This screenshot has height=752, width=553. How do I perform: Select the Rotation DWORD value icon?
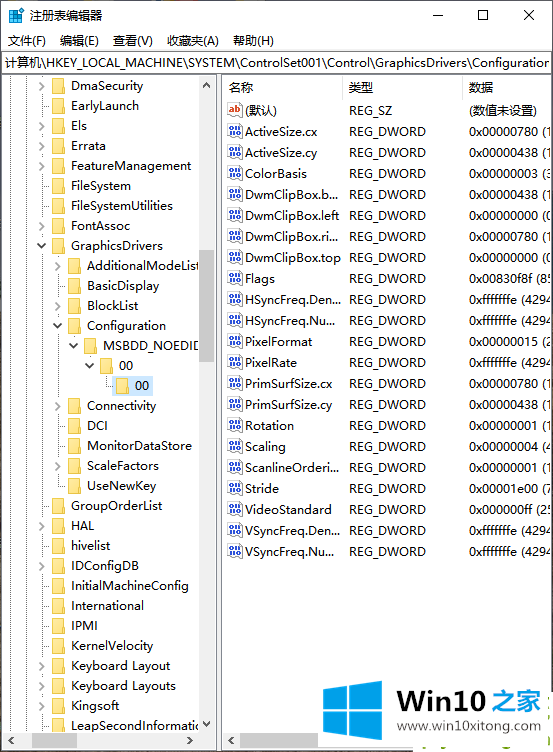pyautogui.click(x=235, y=425)
